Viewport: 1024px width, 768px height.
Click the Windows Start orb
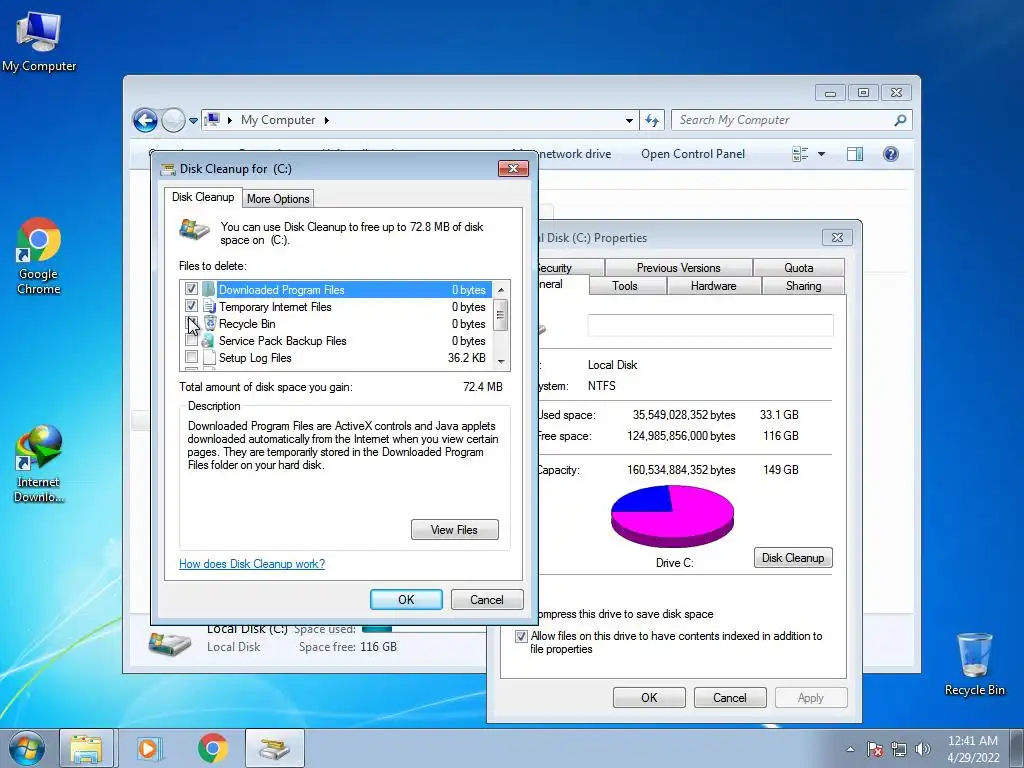27,748
